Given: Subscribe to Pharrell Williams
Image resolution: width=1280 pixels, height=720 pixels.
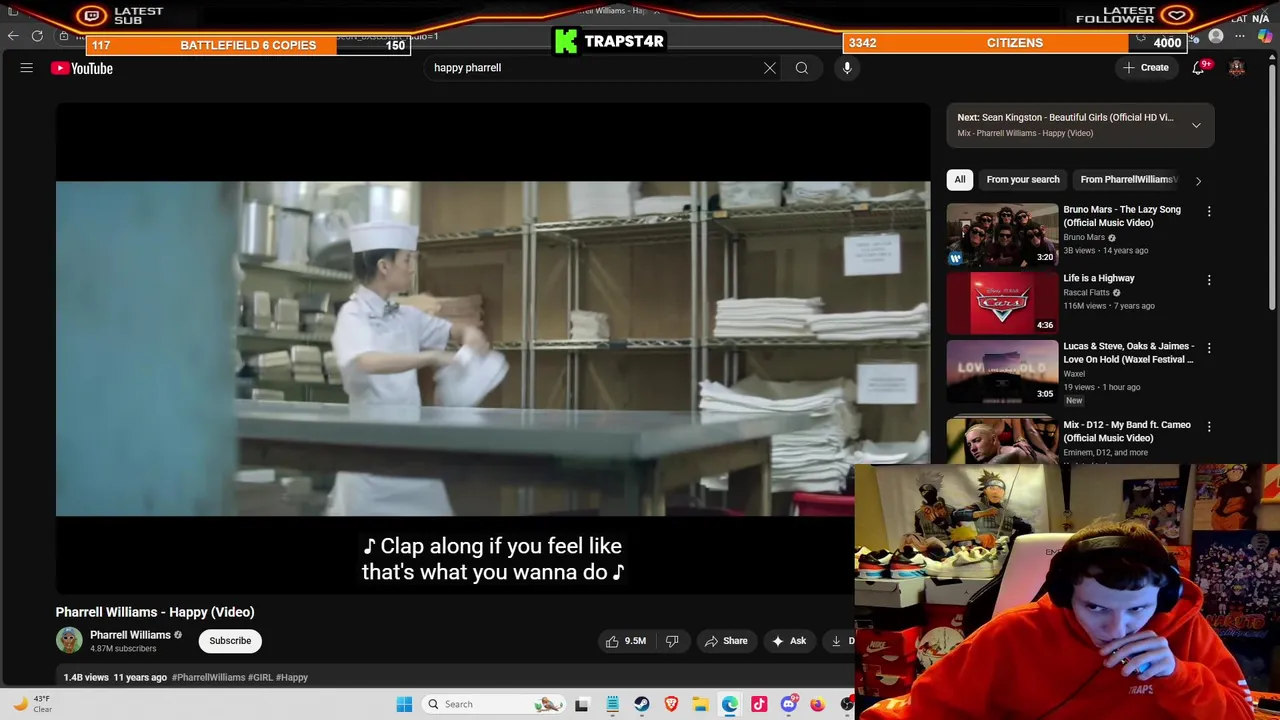Looking at the screenshot, I should coord(230,641).
